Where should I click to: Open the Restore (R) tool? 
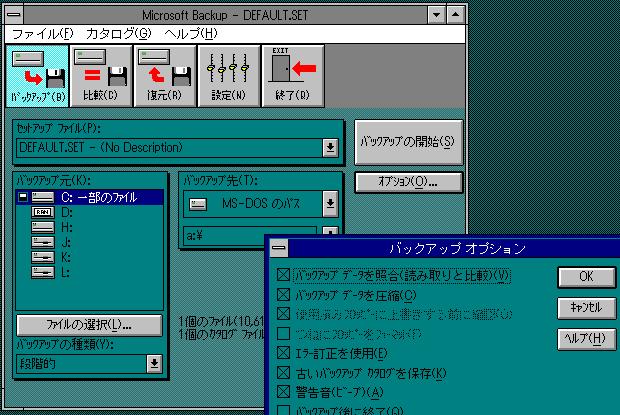click(x=164, y=75)
